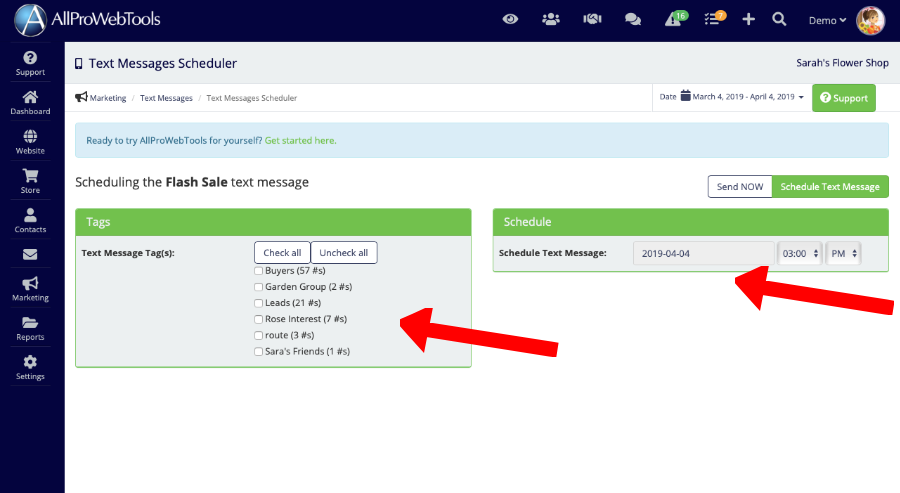Open Store cart in the sidebar

[30, 181]
